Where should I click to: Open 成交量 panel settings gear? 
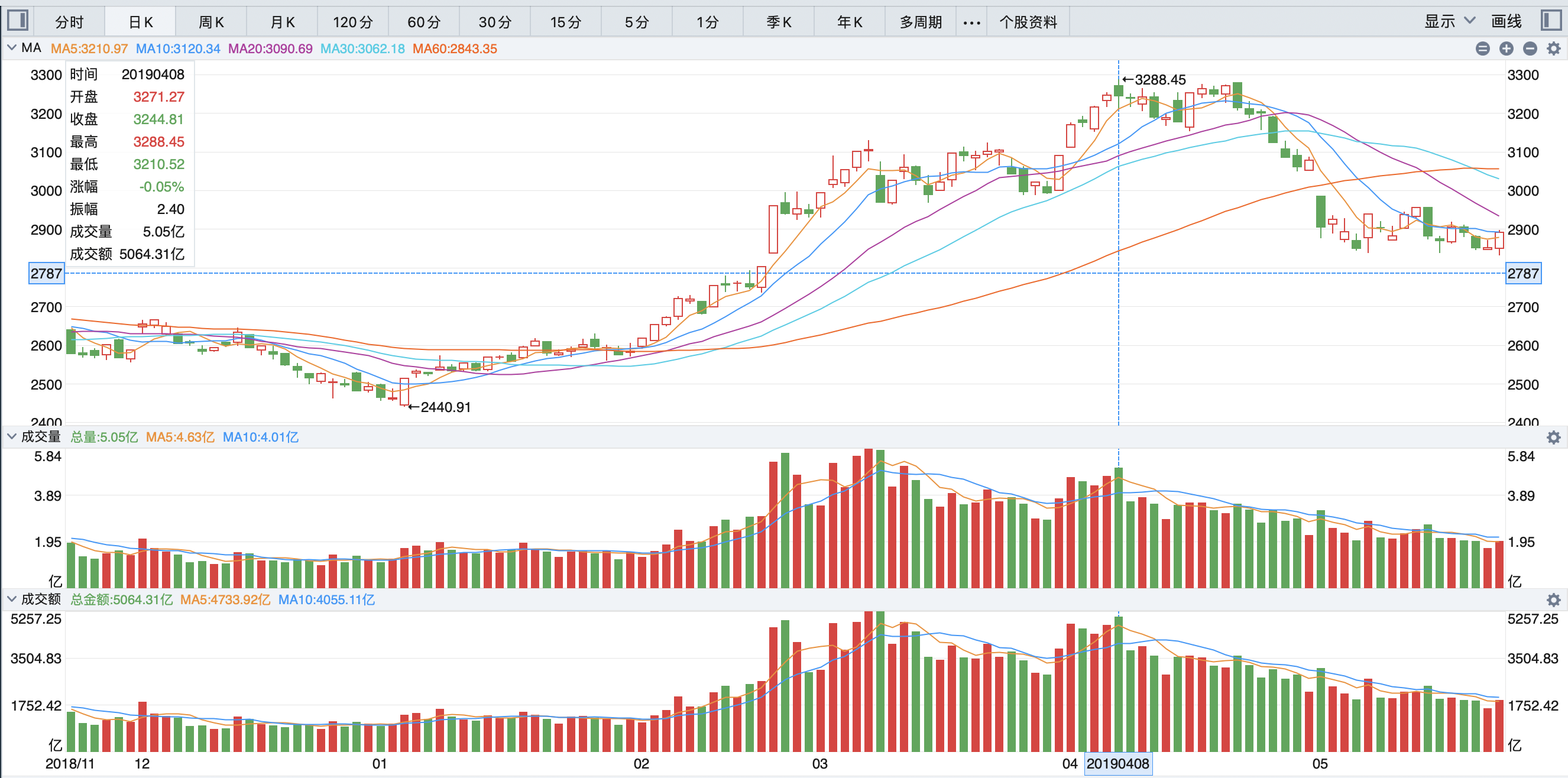tap(1554, 437)
